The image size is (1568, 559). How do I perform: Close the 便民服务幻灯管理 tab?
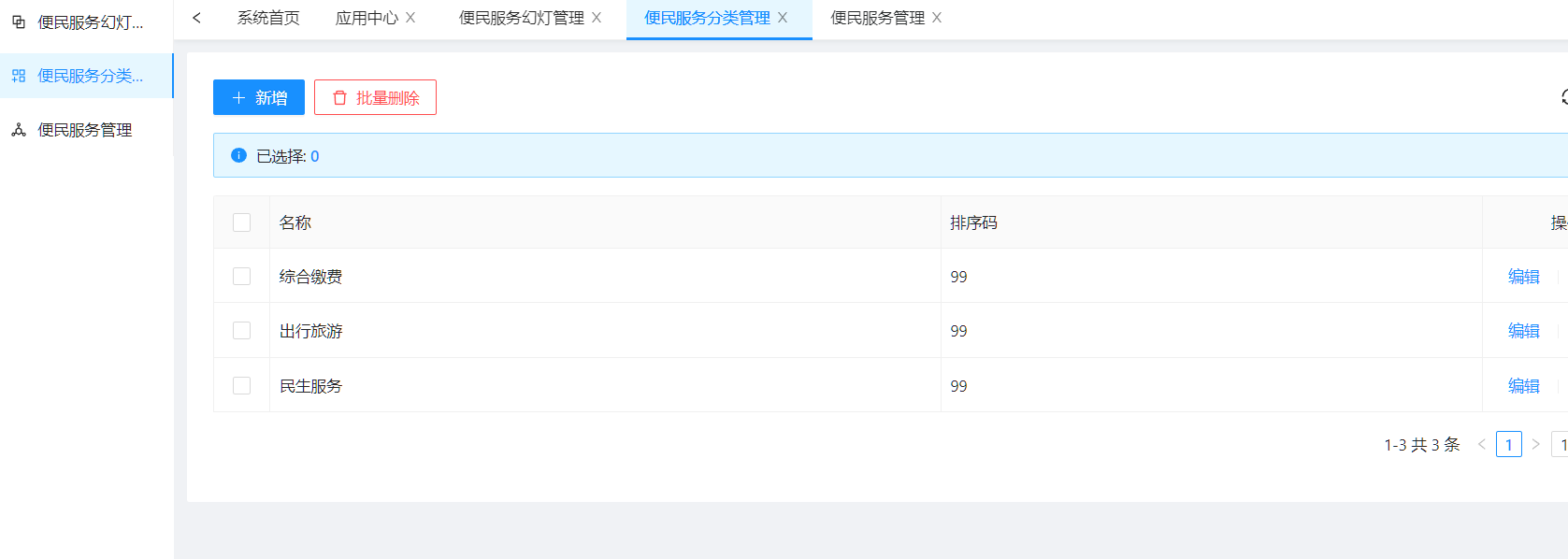(597, 18)
